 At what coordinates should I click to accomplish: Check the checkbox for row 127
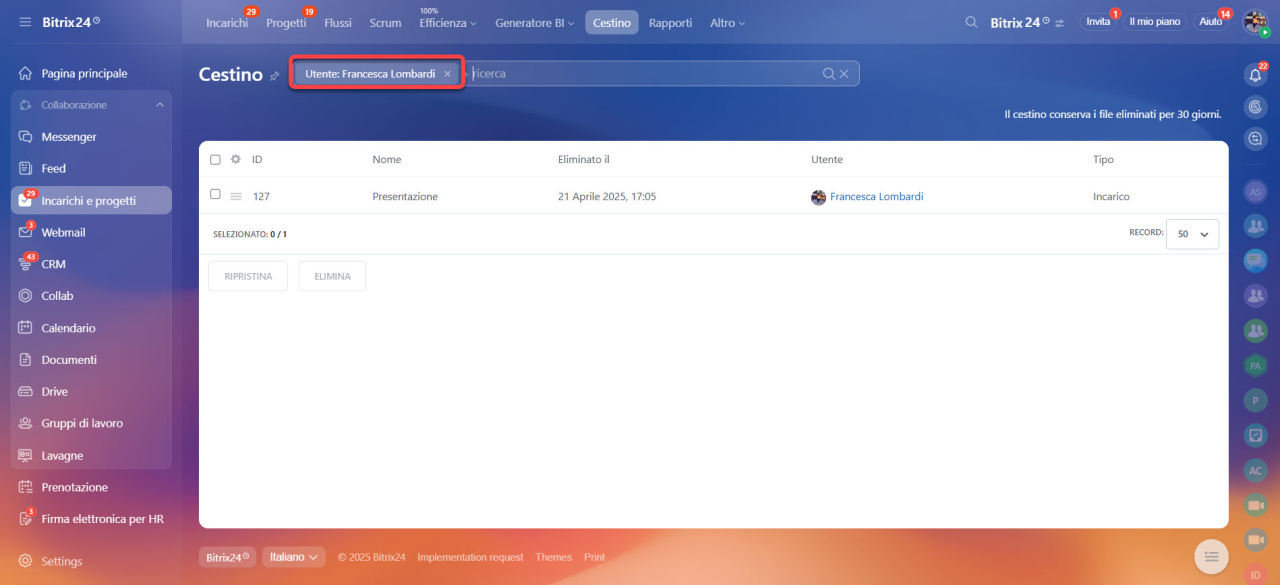pyautogui.click(x=215, y=194)
